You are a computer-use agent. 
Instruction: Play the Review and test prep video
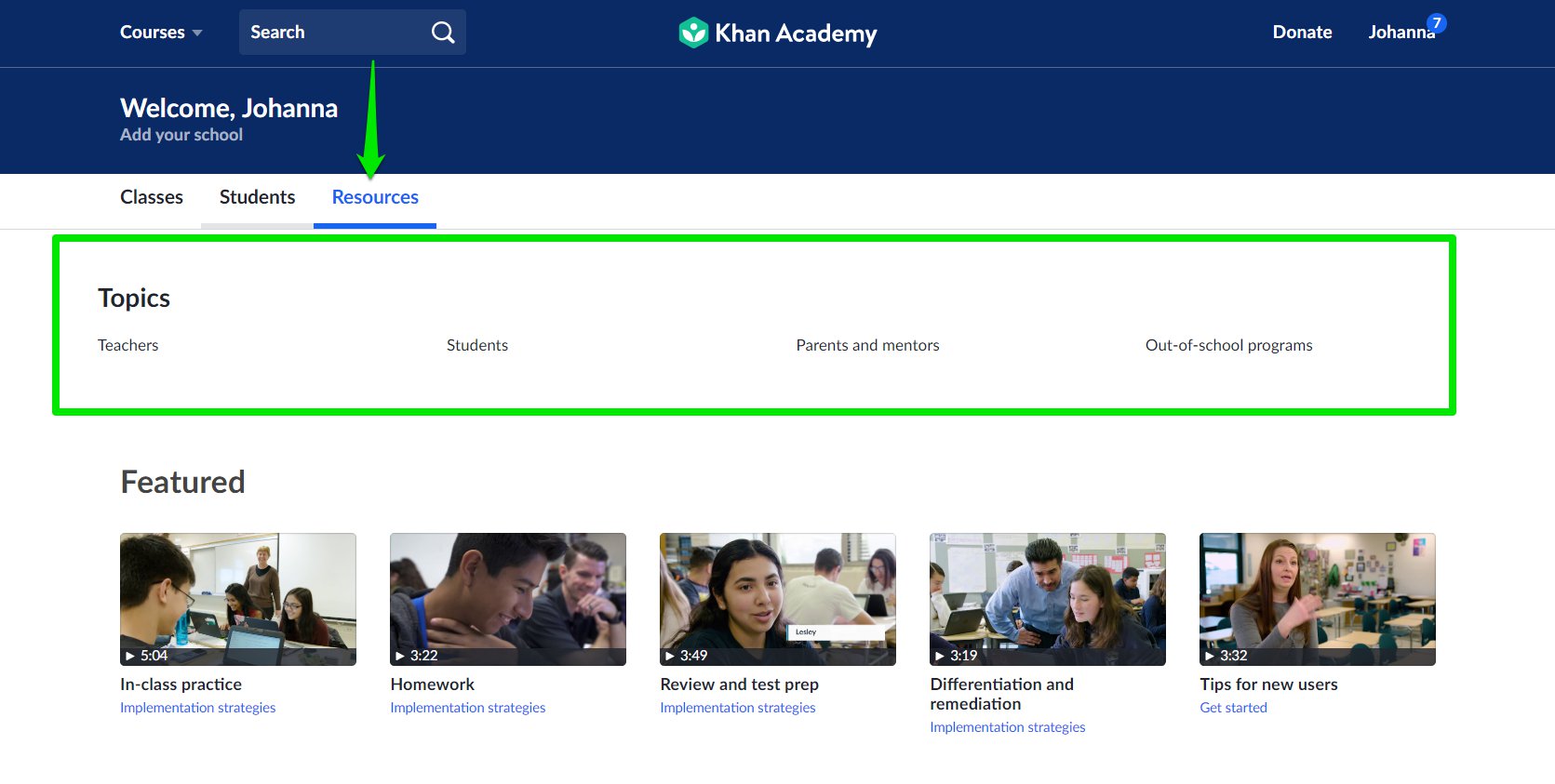(x=778, y=599)
